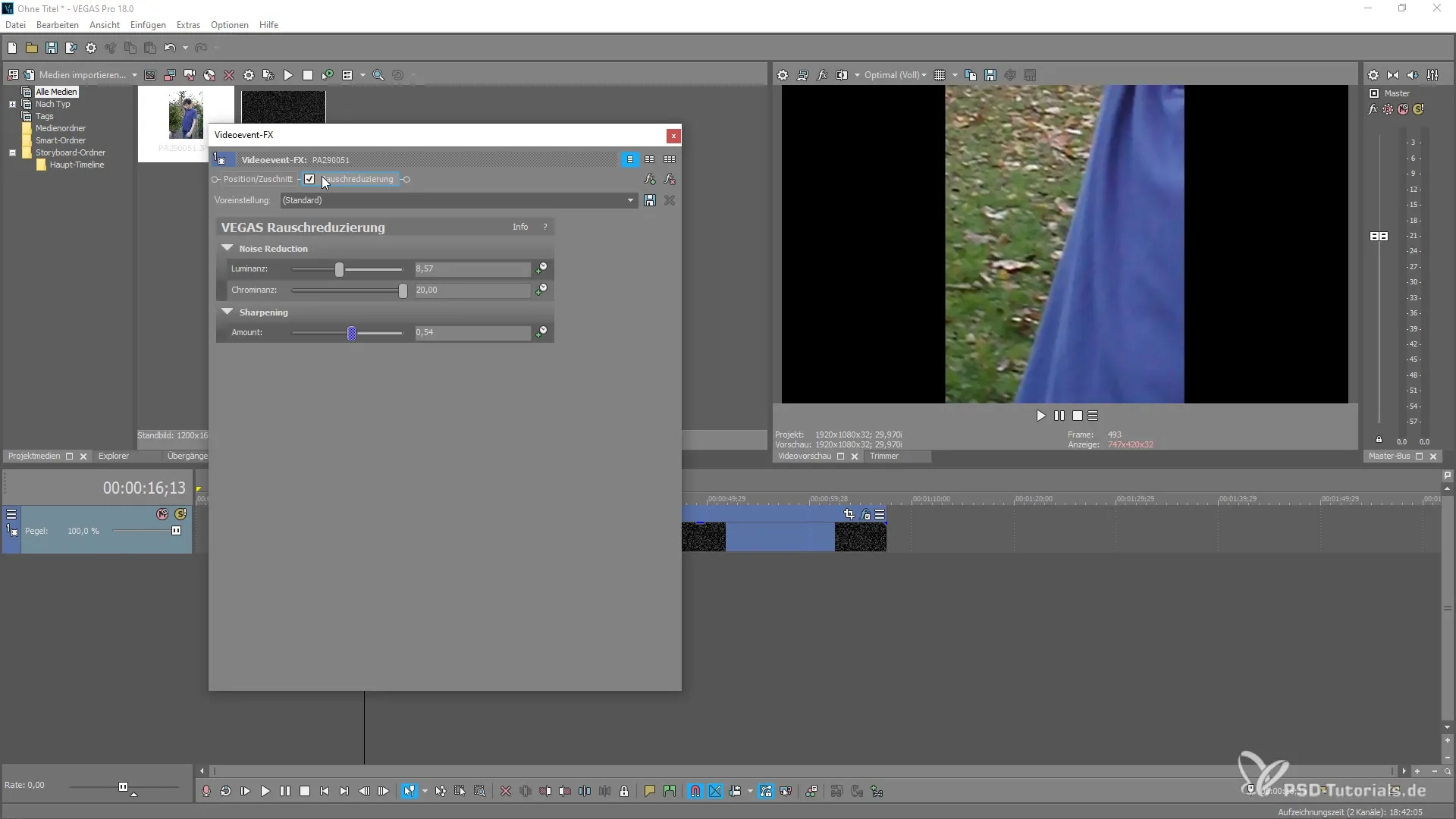Toggle Chrominanz animation keyframe button
This screenshot has height=819, width=1456.
pos(541,290)
